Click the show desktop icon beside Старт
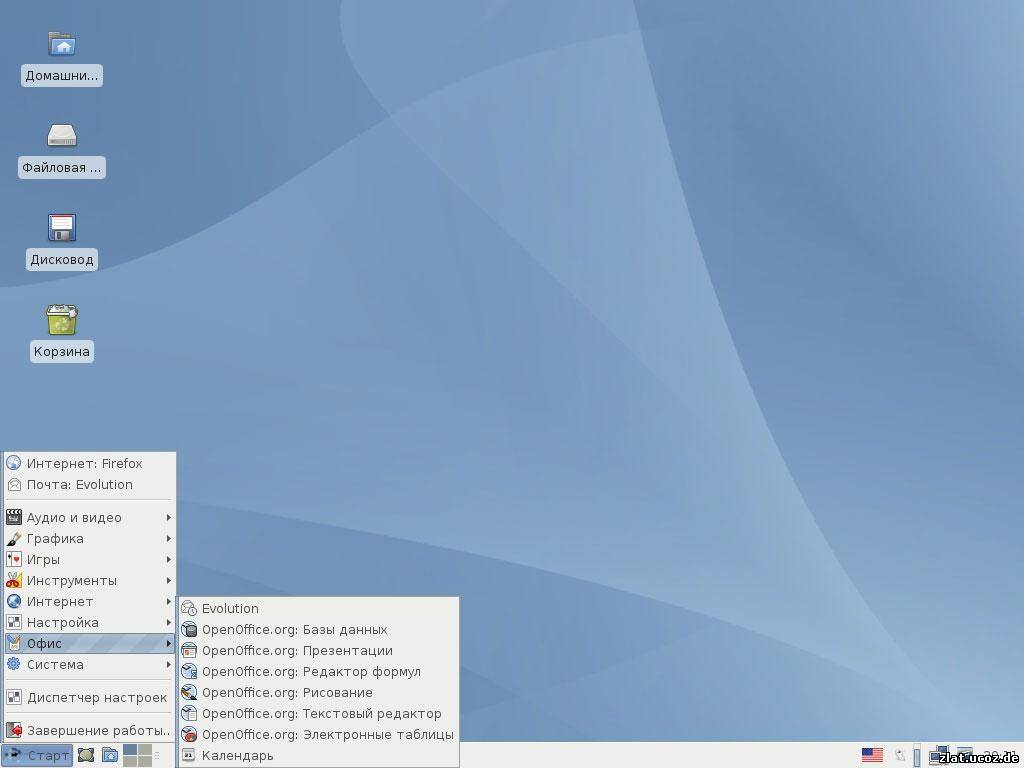The height and width of the screenshot is (768, 1024). [x=86, y=756]
